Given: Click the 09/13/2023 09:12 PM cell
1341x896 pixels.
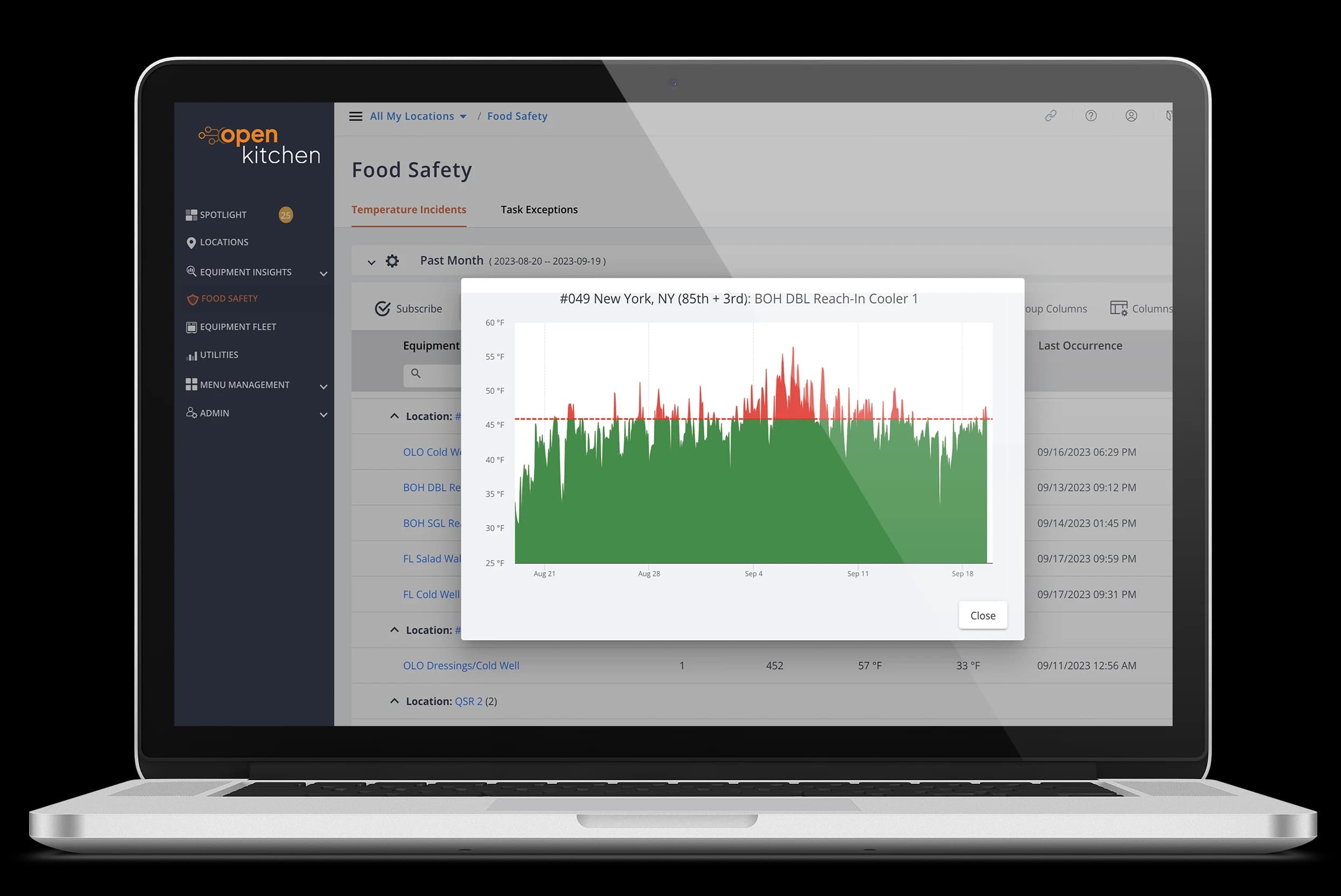Looking at the screenshot, I should pos(1087,488).
